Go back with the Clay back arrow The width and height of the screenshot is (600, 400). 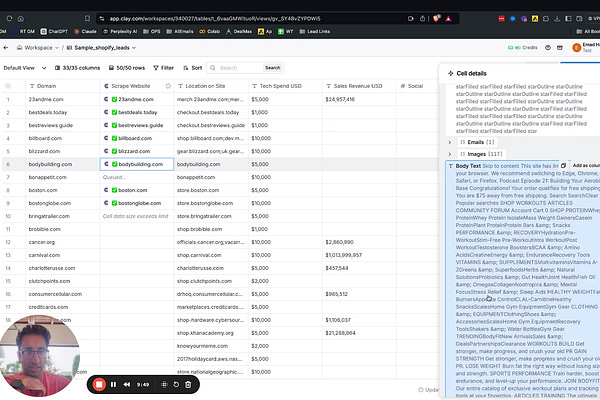point(6,48)
